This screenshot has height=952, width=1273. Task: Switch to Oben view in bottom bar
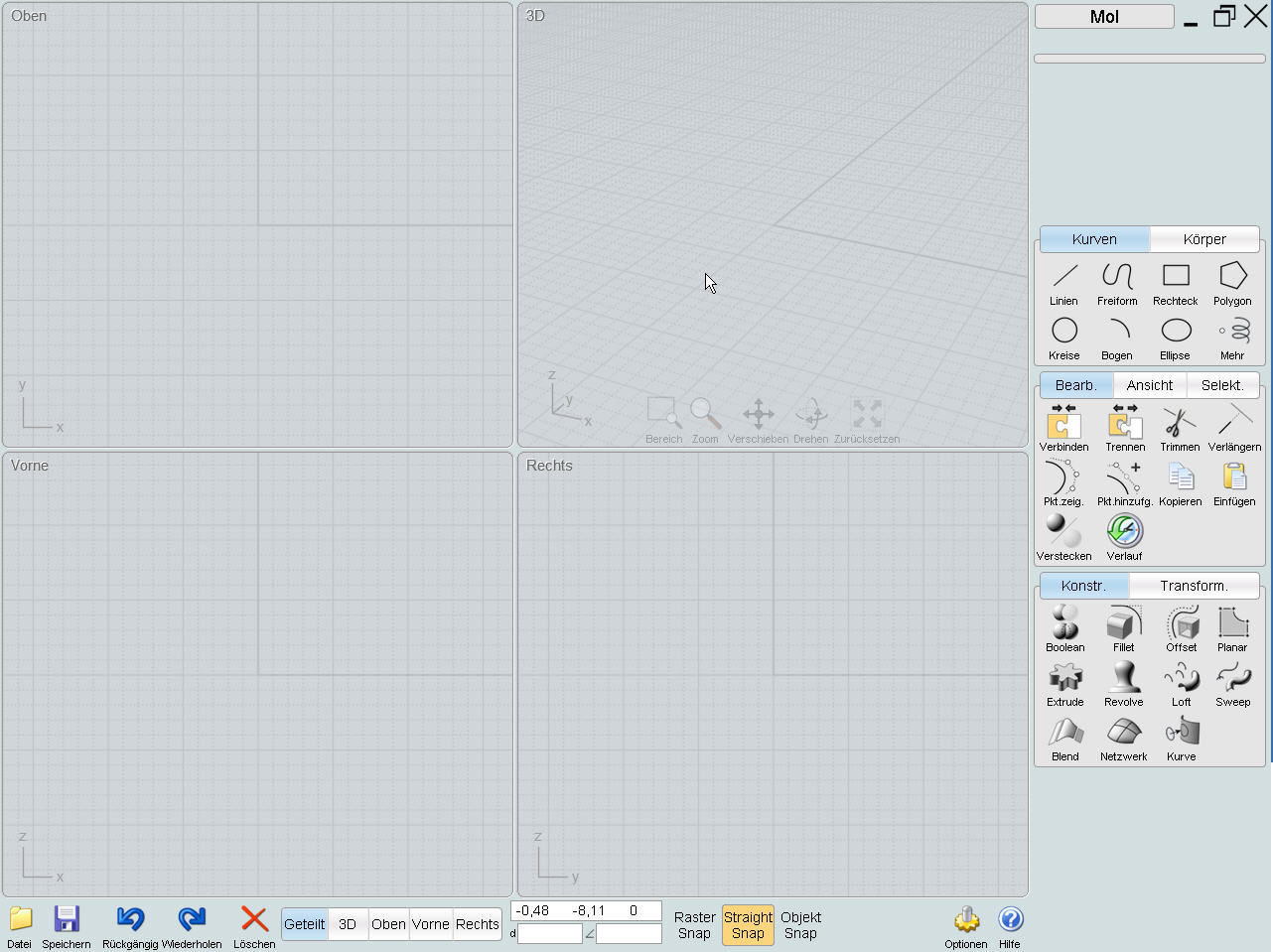[x=388, y=924]
